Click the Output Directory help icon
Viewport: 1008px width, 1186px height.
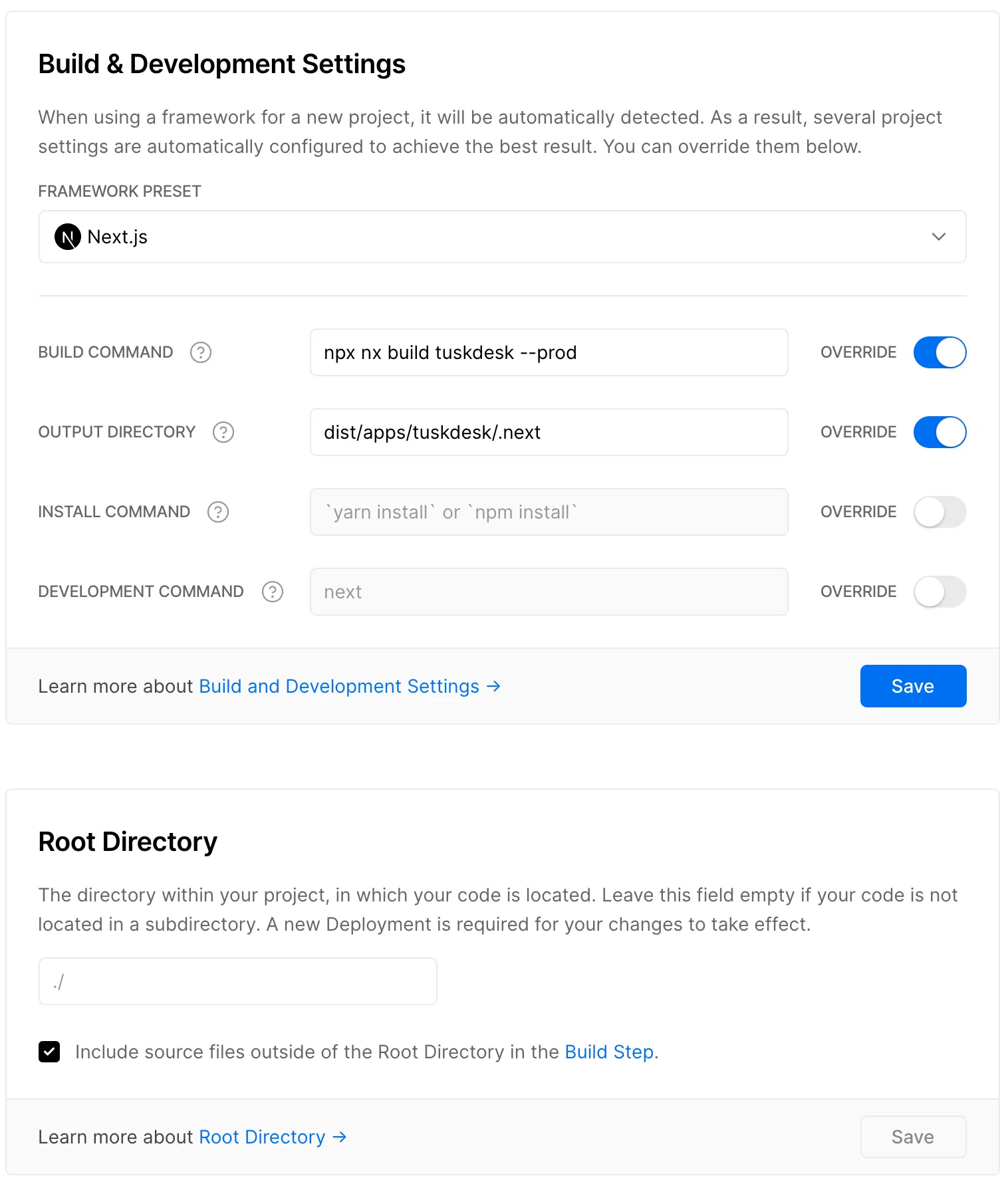[x=223, y=432]
